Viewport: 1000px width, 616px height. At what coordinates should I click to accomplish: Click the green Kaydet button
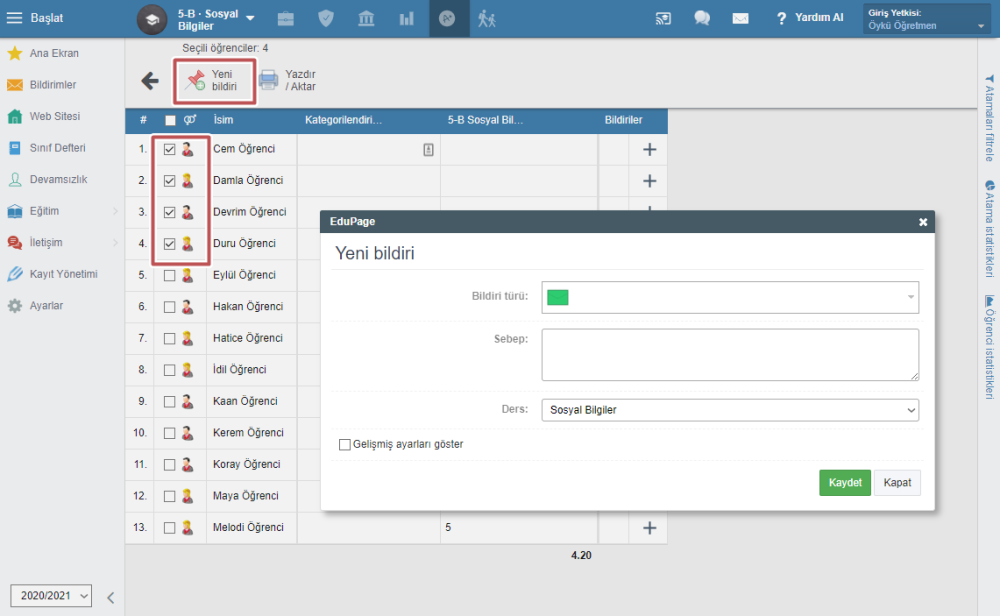844,483
